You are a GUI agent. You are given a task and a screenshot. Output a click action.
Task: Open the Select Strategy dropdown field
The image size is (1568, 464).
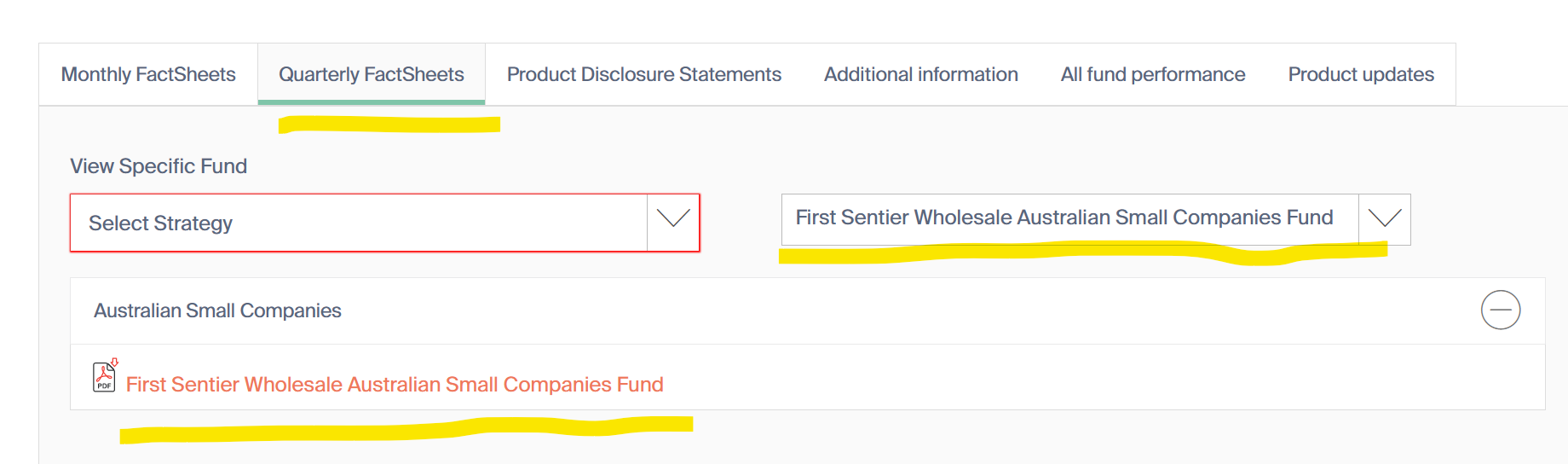tap(358, 223)
